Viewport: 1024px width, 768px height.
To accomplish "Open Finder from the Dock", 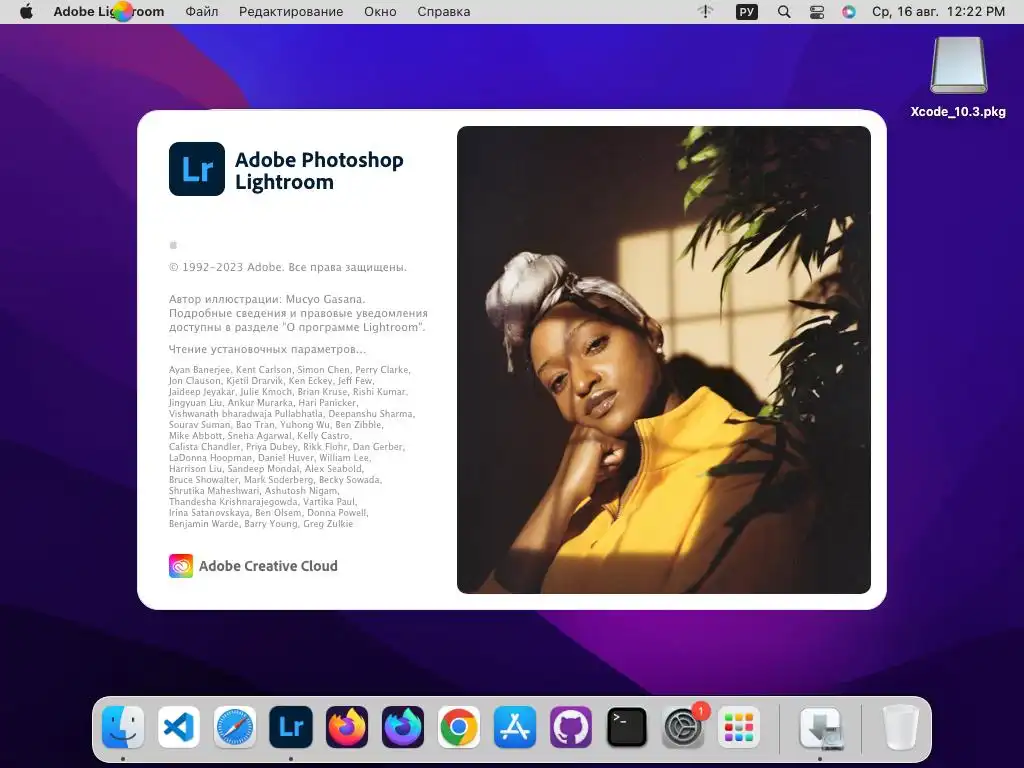I will tap(123, 726).
